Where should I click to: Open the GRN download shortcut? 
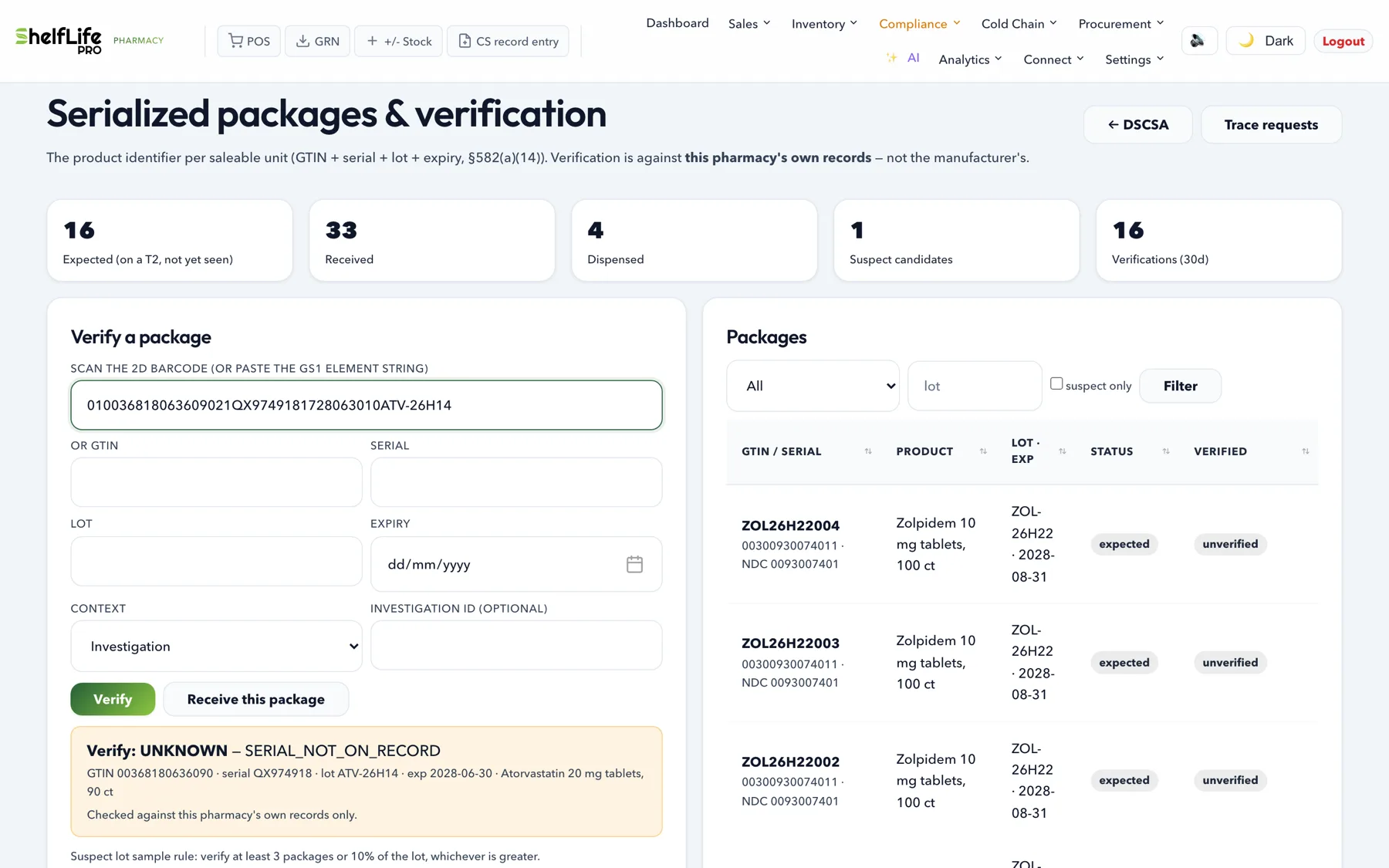pos(317,41)
